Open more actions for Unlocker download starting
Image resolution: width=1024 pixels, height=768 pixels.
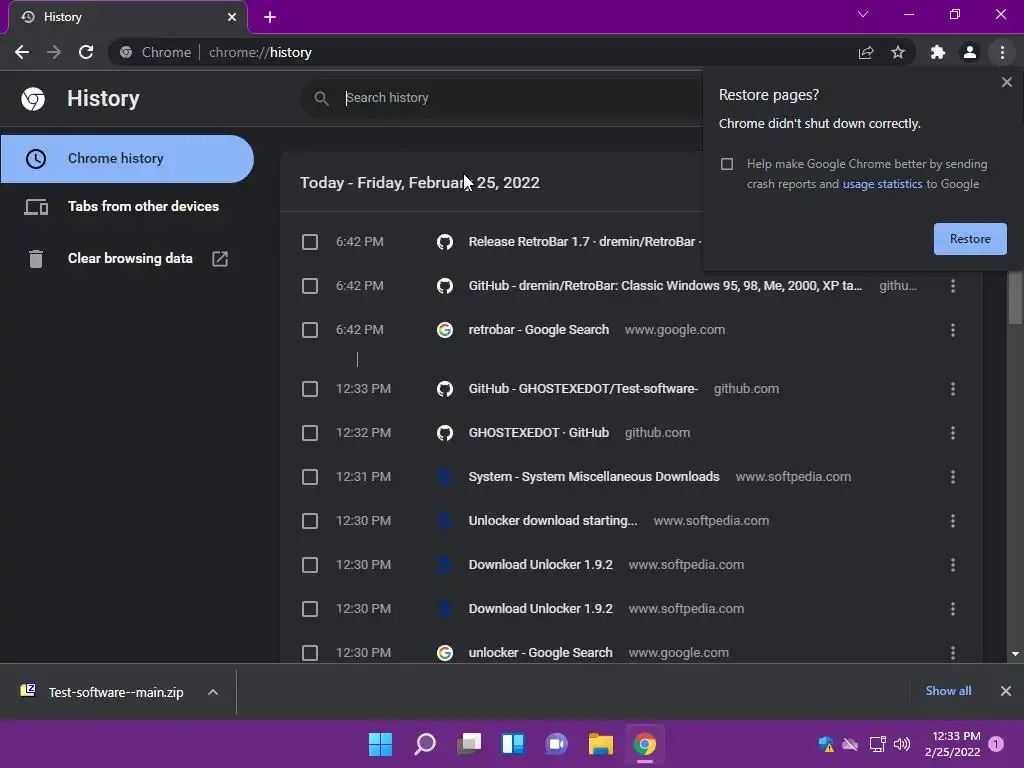tap(953, 521)
